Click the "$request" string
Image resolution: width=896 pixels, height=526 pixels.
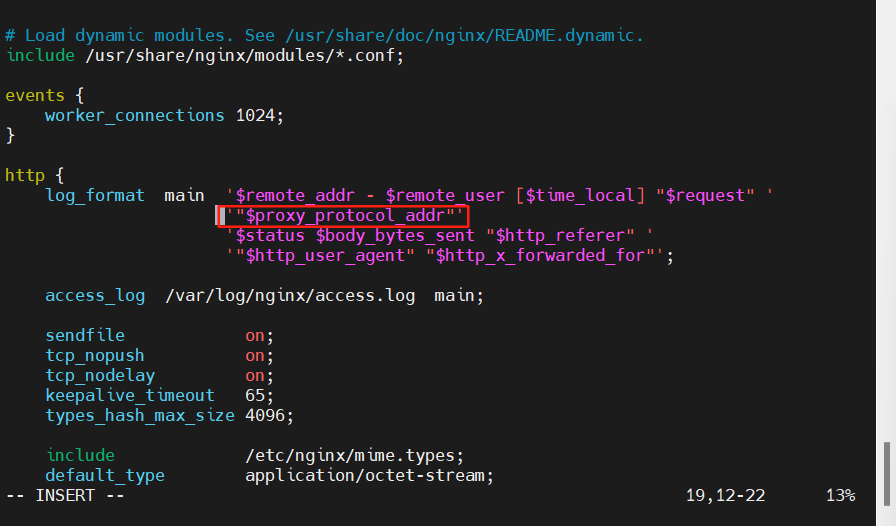pyautogui.click(x=705, y=196)
